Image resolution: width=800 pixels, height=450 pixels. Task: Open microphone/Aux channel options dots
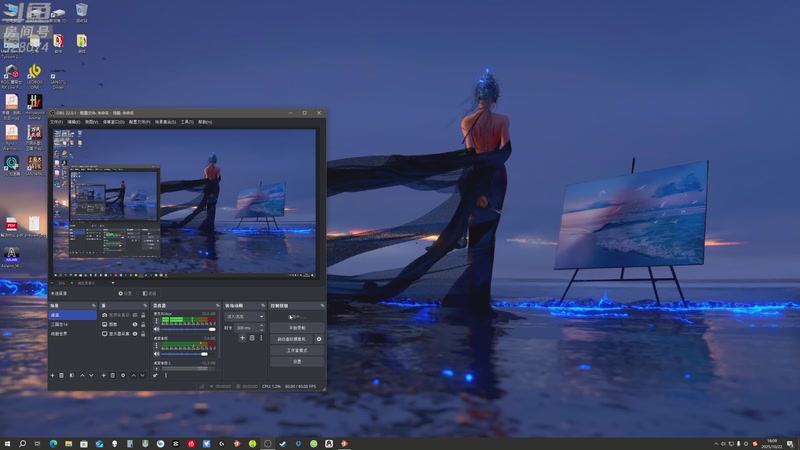pyautogui.click(x=157, y=321)
